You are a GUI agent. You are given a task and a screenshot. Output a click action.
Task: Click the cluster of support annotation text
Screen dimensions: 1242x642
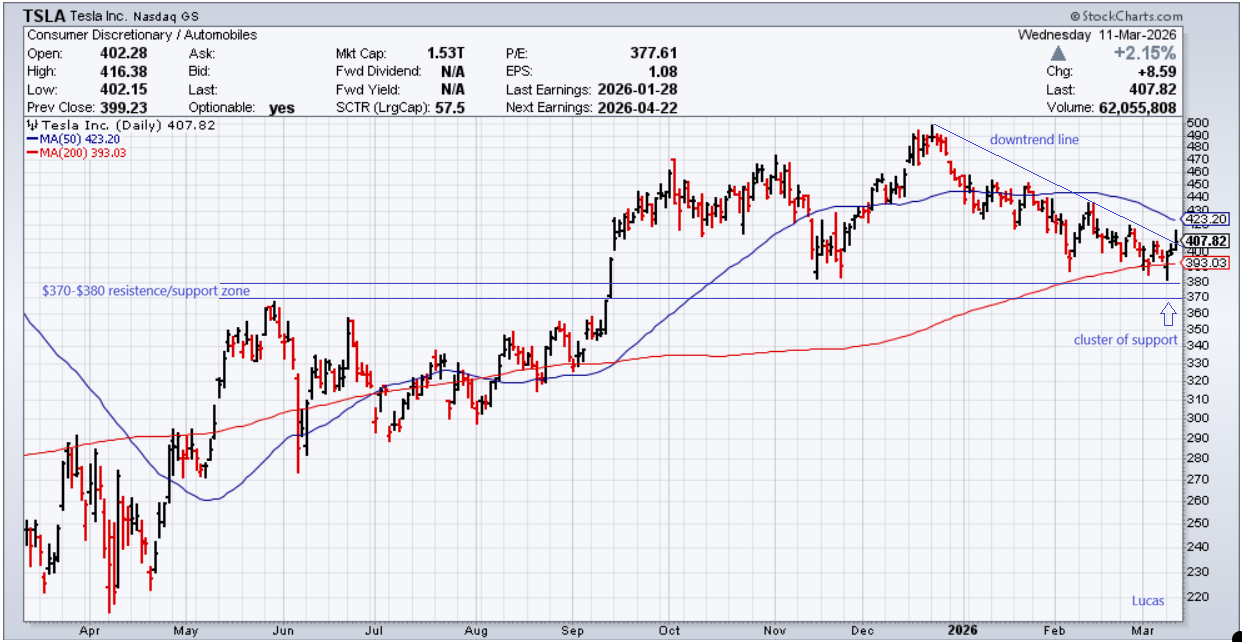(x=1126, y=340)
